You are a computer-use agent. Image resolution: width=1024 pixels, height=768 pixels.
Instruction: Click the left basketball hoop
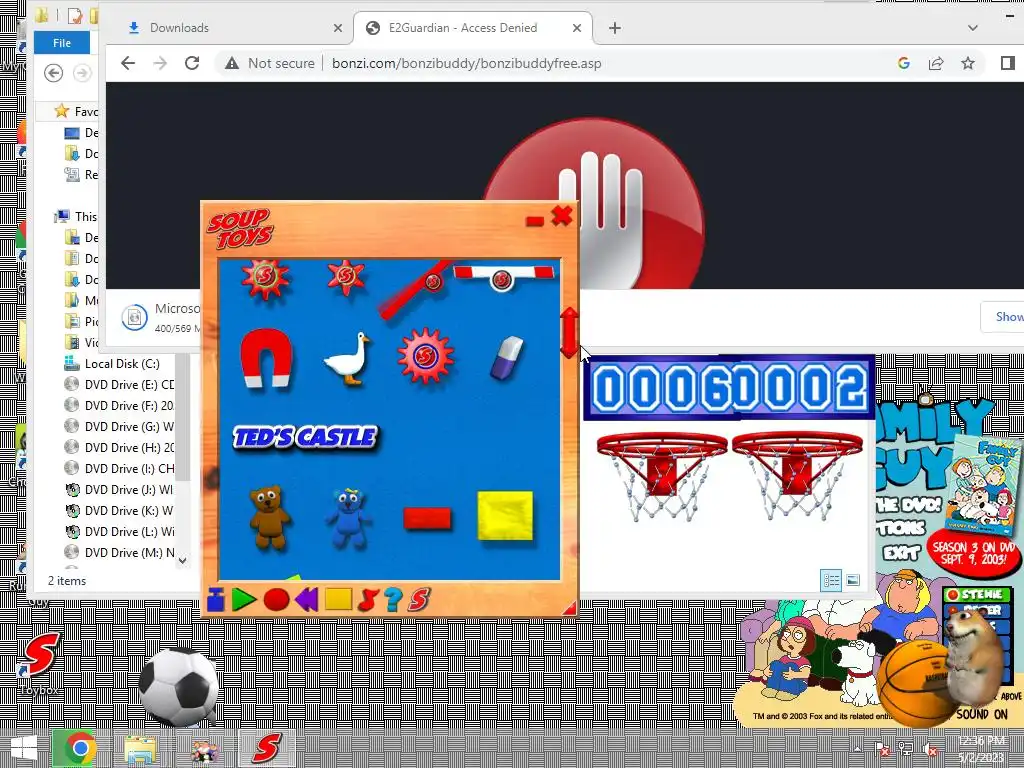pyautogui.click(x=662, y=476)
